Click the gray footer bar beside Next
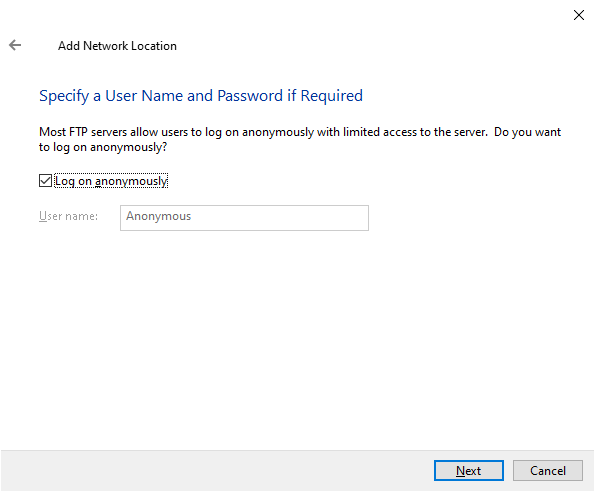Viewport: 595px width, 492px height. coord(216,470)
